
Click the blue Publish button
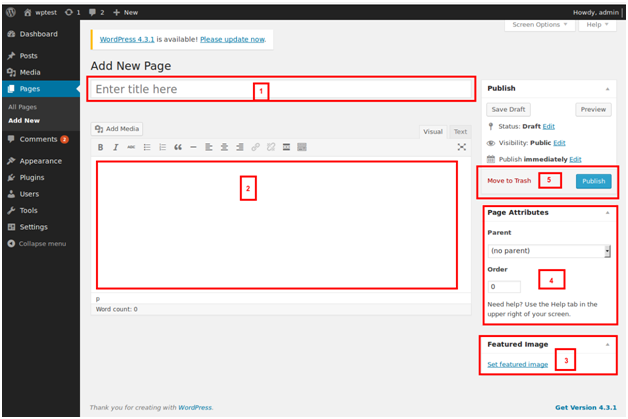point(594,181)
